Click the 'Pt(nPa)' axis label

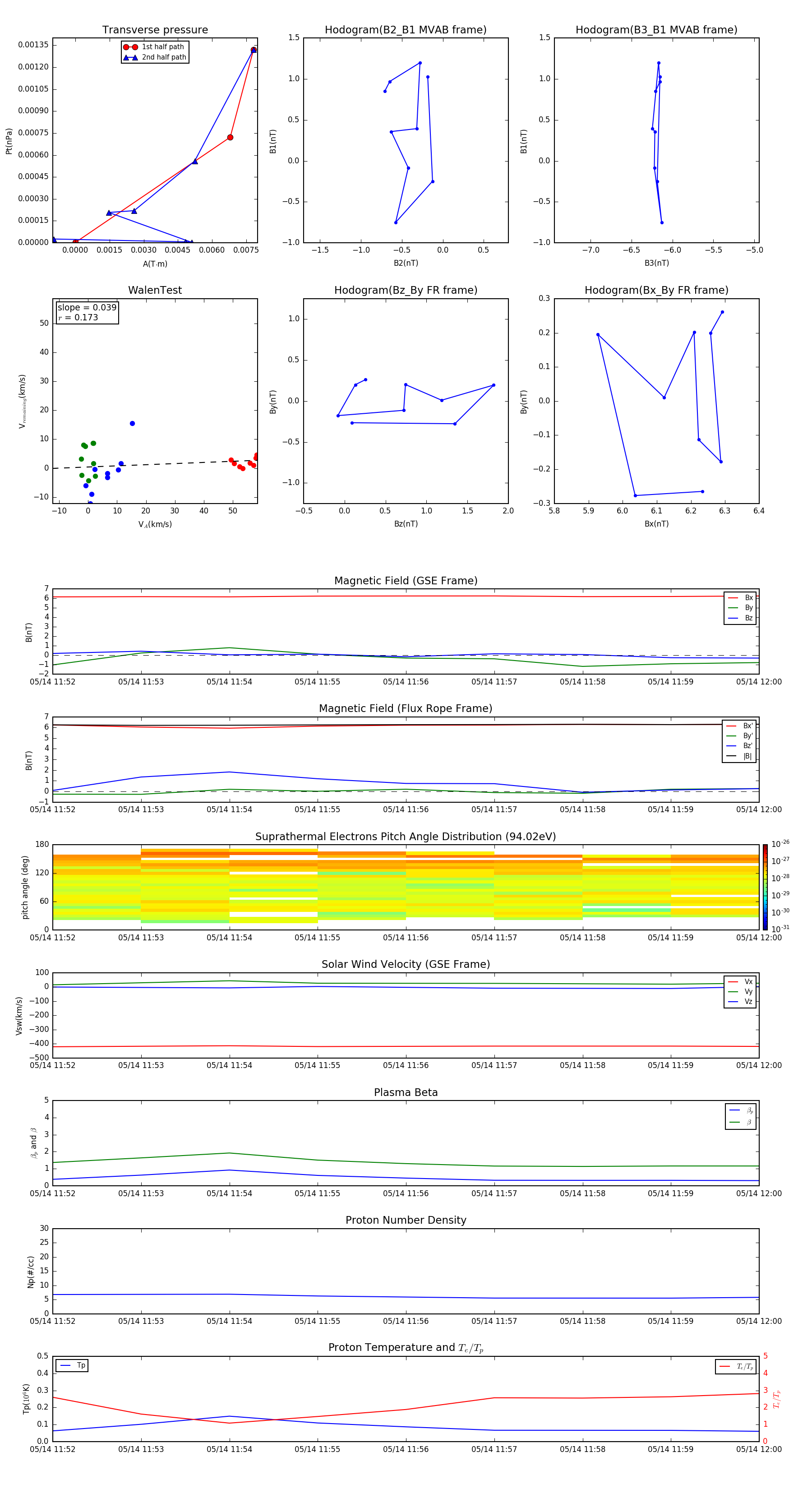point(9,141)
